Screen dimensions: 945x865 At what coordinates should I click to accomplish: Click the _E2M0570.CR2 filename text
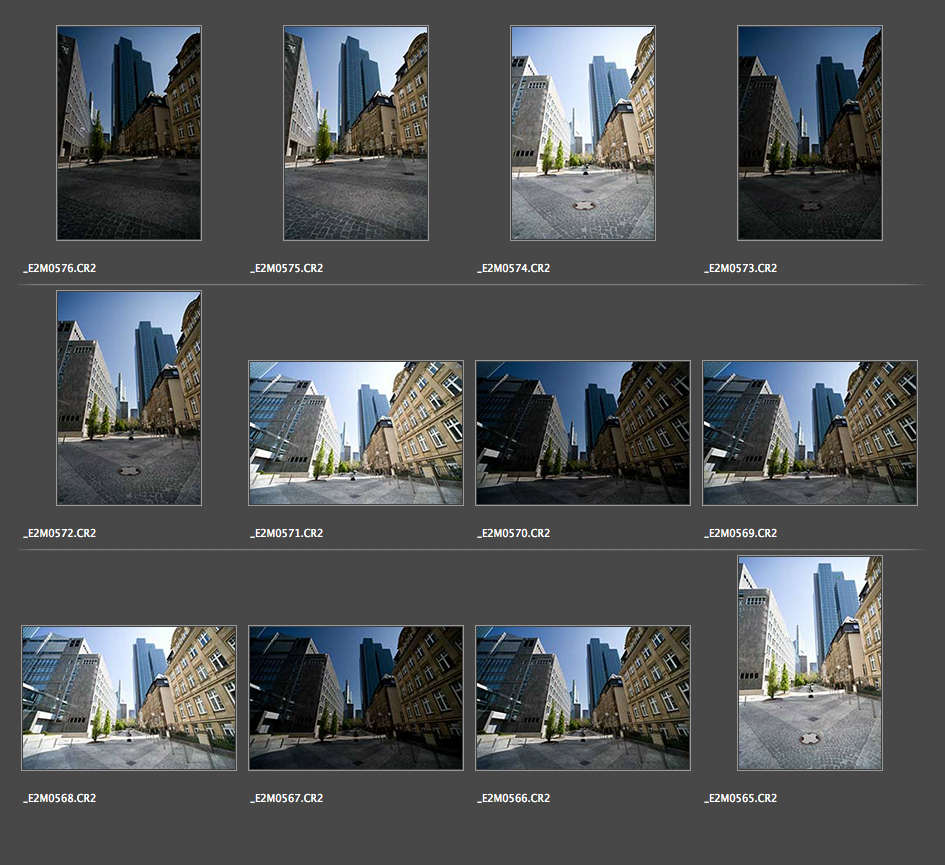pos(514,533)
